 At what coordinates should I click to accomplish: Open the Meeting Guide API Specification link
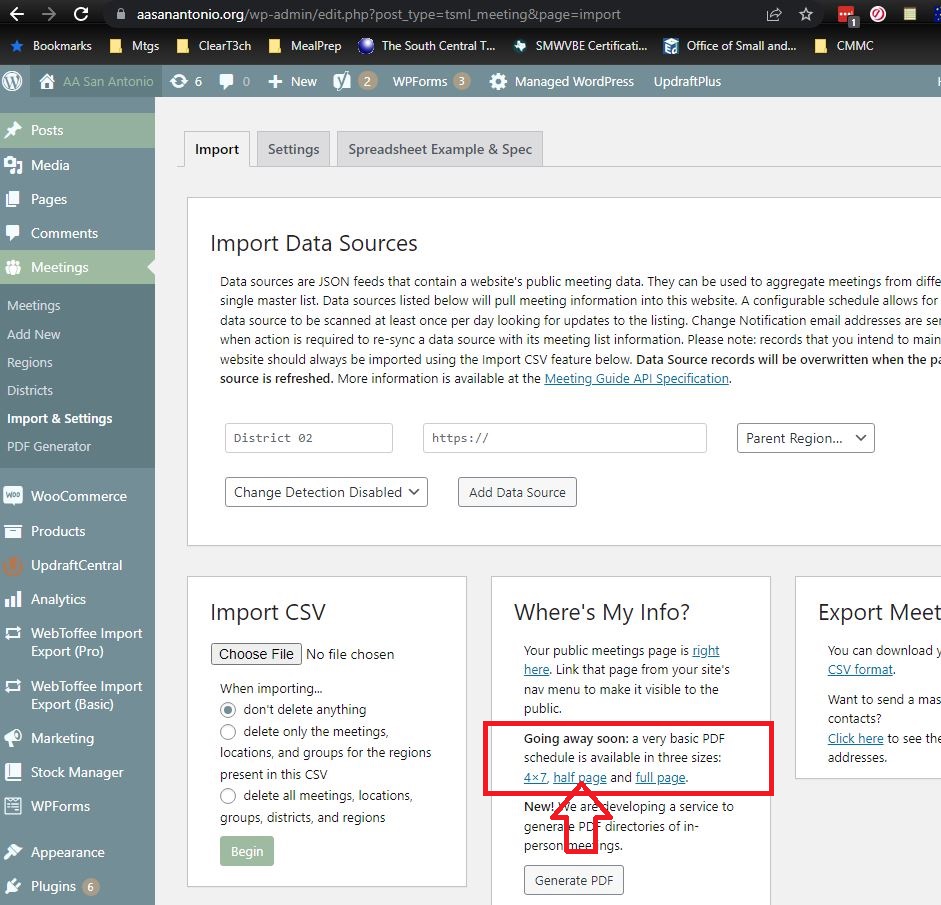636,379
